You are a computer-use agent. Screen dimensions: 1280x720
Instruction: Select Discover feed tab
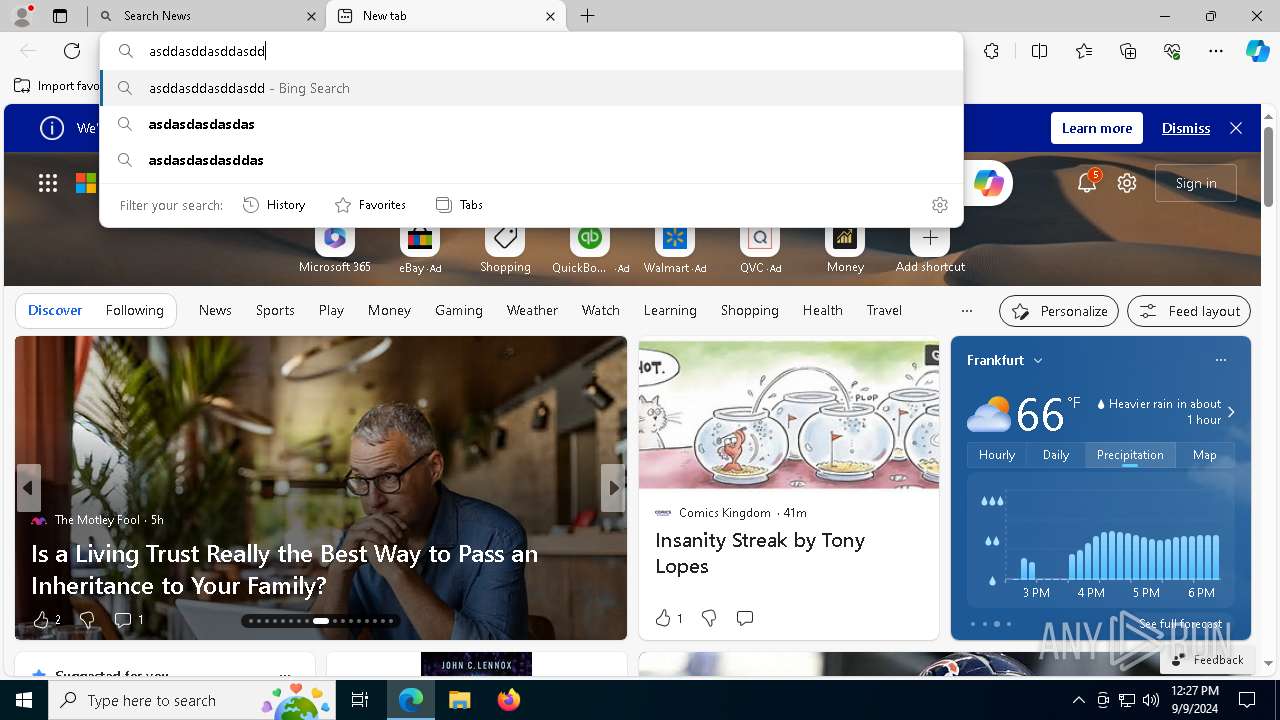tap(55, 311)
